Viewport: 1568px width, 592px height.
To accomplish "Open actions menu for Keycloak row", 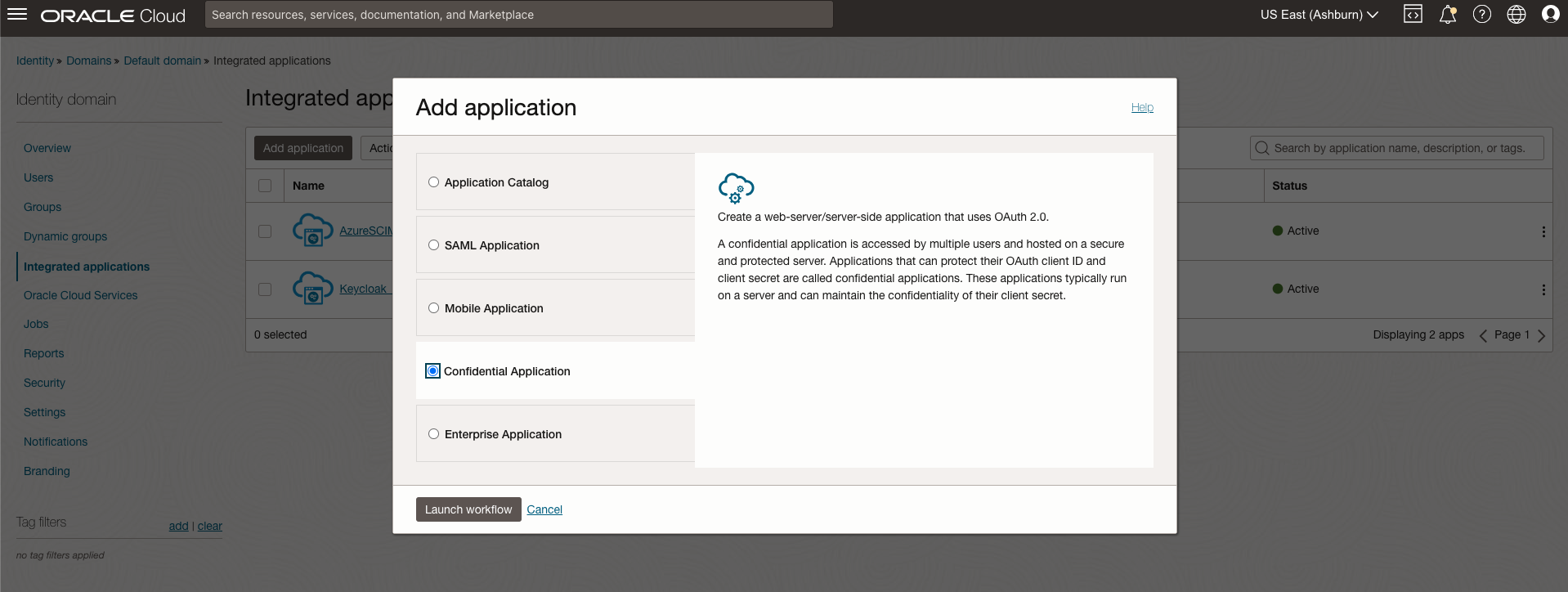I will tap(1543, 289).
